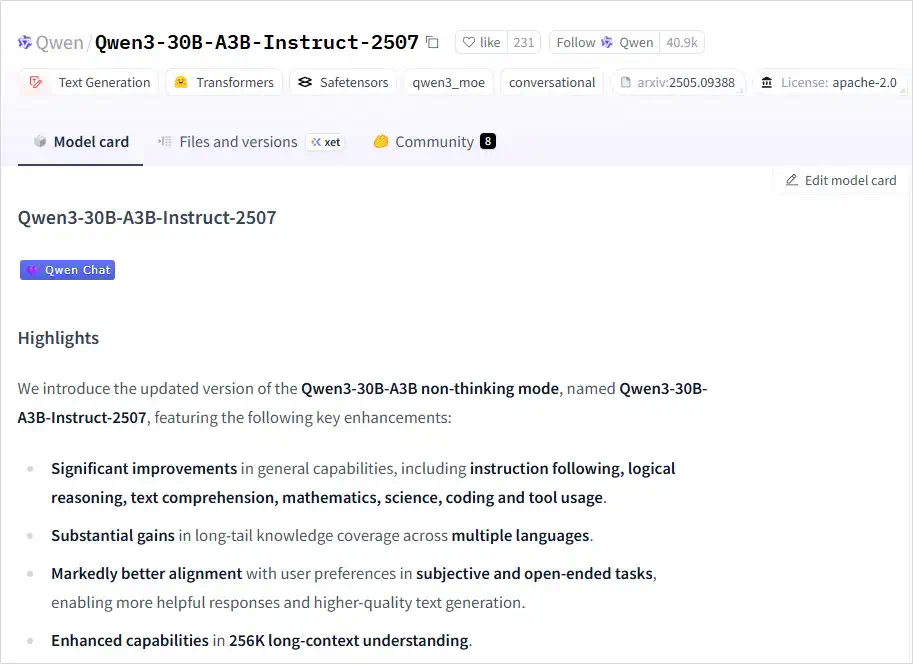Click the Transformers emoji icon

coord(181,82)
